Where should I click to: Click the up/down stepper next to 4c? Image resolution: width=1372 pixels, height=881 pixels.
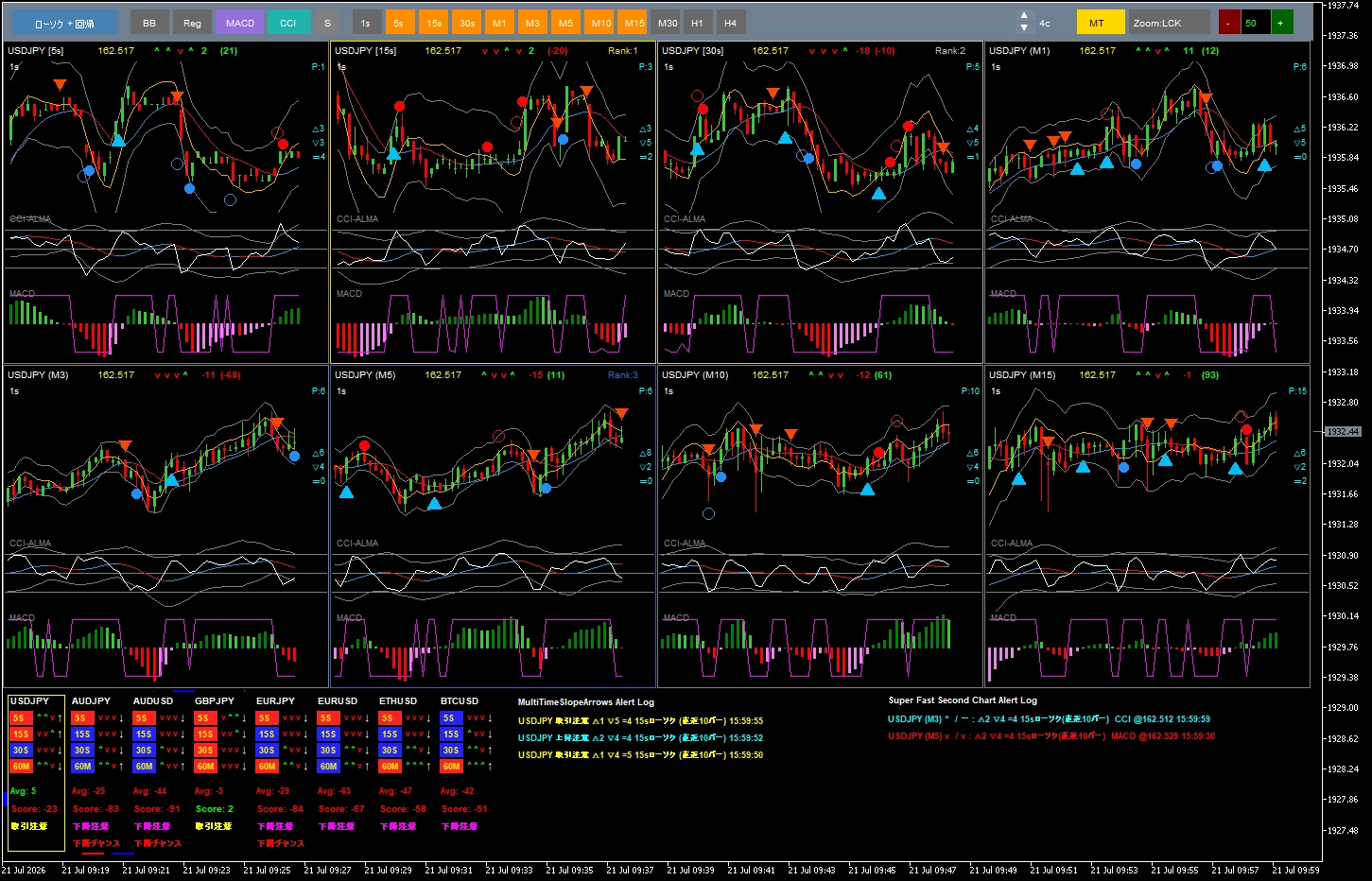1023,23
